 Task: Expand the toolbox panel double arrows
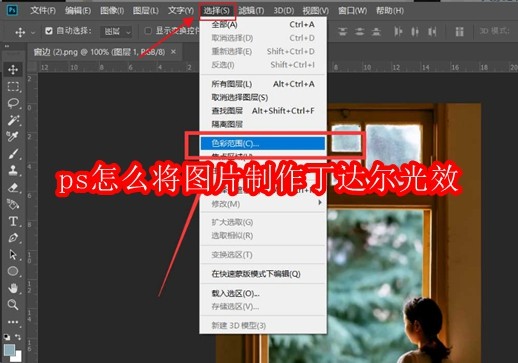[x=7, y=46]
